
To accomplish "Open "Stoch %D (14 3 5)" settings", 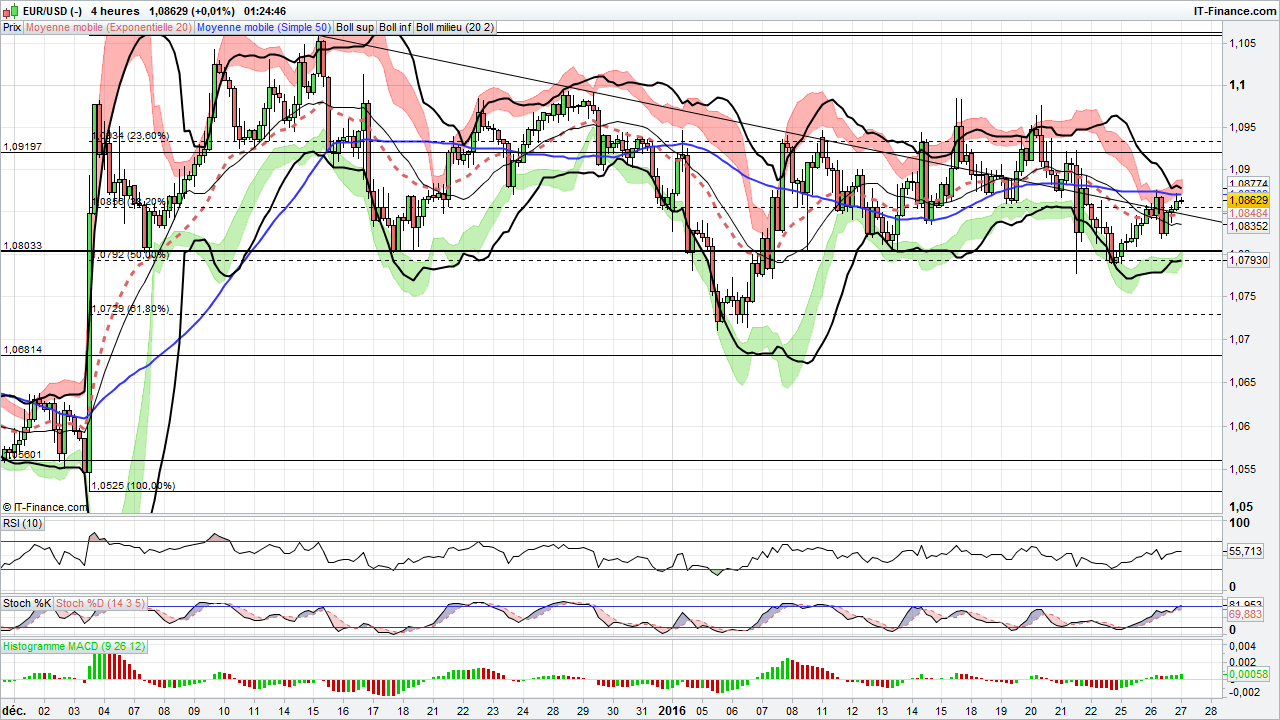I will coord(99,603).
